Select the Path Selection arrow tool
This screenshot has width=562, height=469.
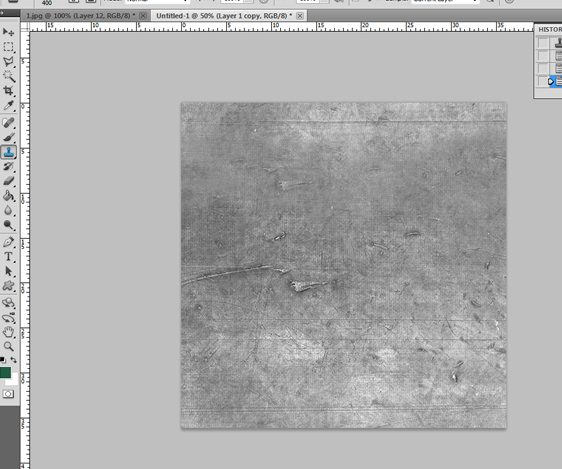pos(8,272)
